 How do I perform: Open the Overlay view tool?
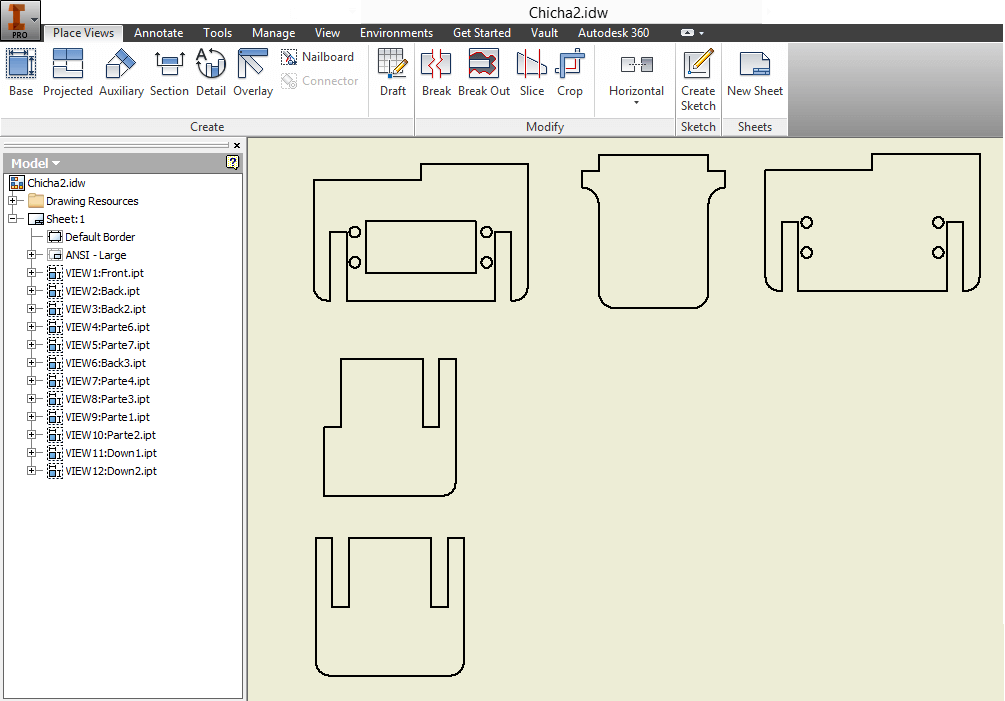(x=253, y=72)
